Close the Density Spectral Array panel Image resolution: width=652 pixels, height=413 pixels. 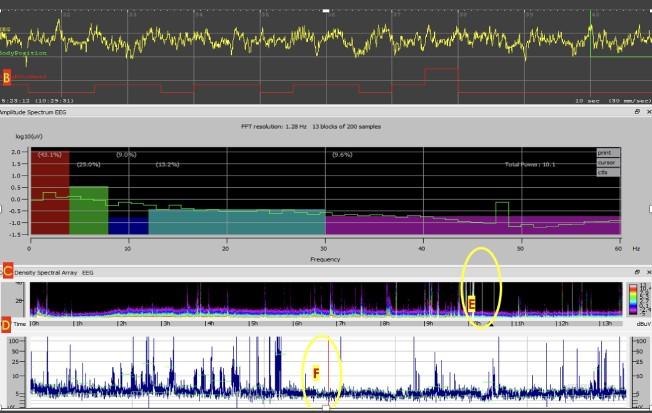pyautogui.click(x=649, y=272)
